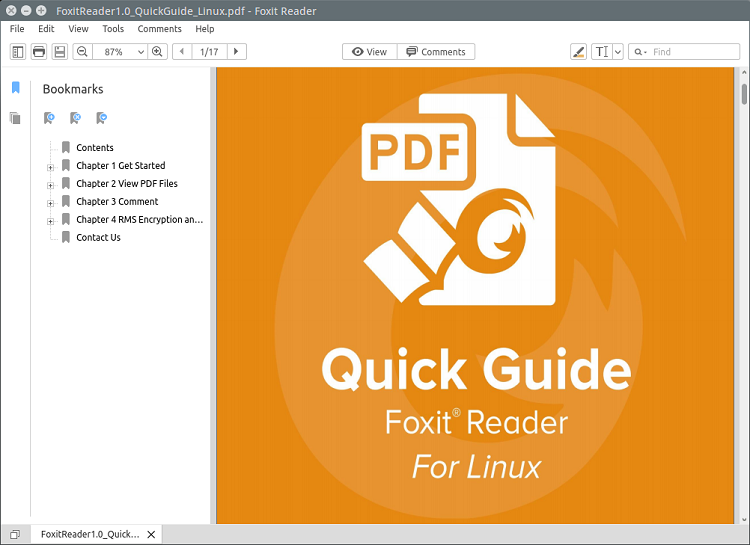Go to the next page arrow
This screenshot has width=750, height=545.
[236, 51]
